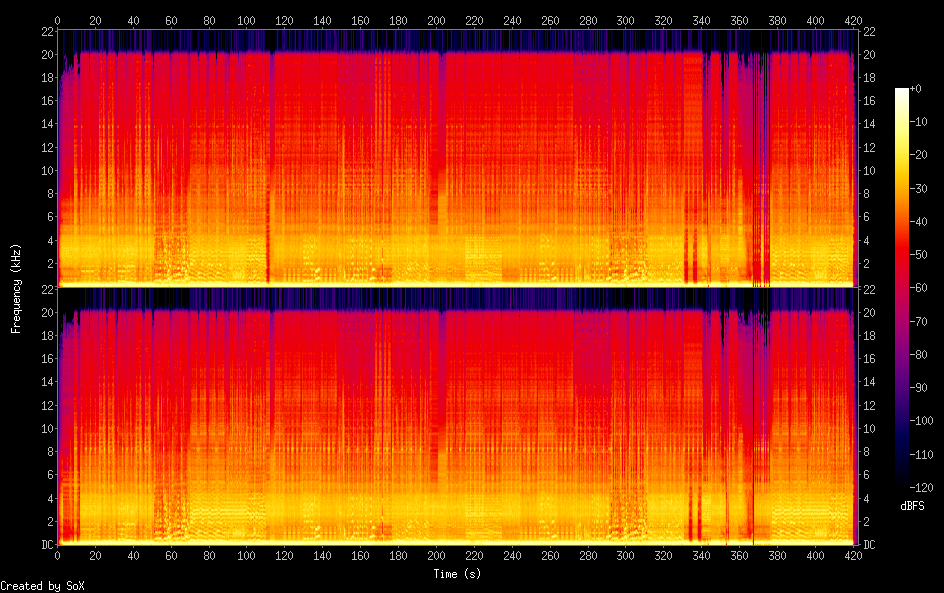
Task: Click the top of the color bar at +0
Action: [x=902, y=90]
